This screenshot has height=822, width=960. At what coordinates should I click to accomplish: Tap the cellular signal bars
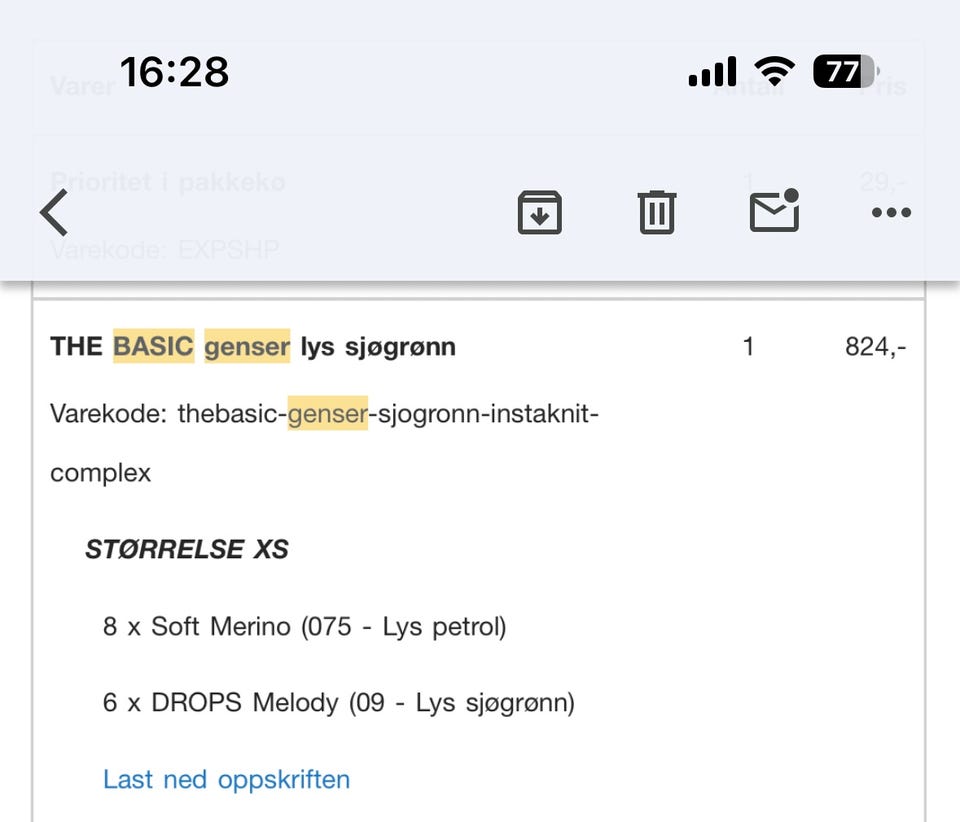coord(712,72)
